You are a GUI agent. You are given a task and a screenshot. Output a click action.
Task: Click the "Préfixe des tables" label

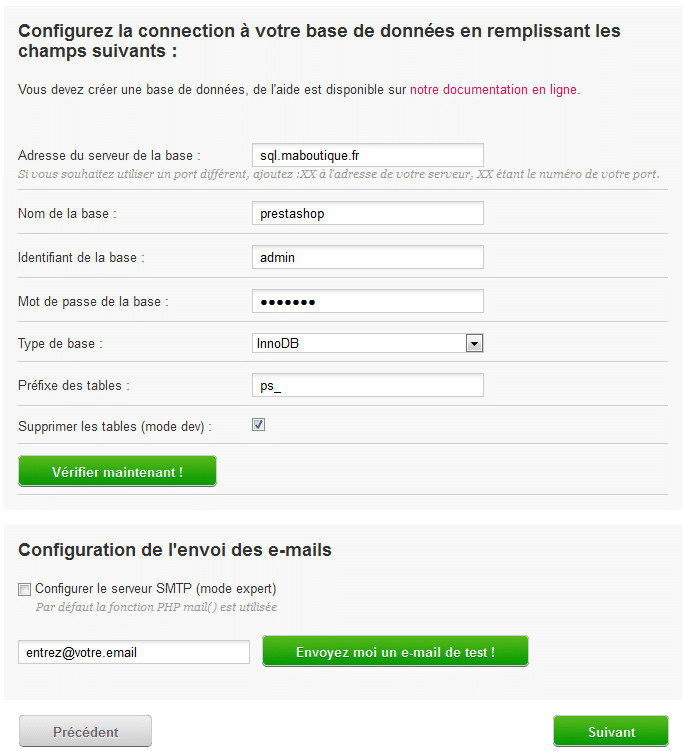[x=74, y=385]
